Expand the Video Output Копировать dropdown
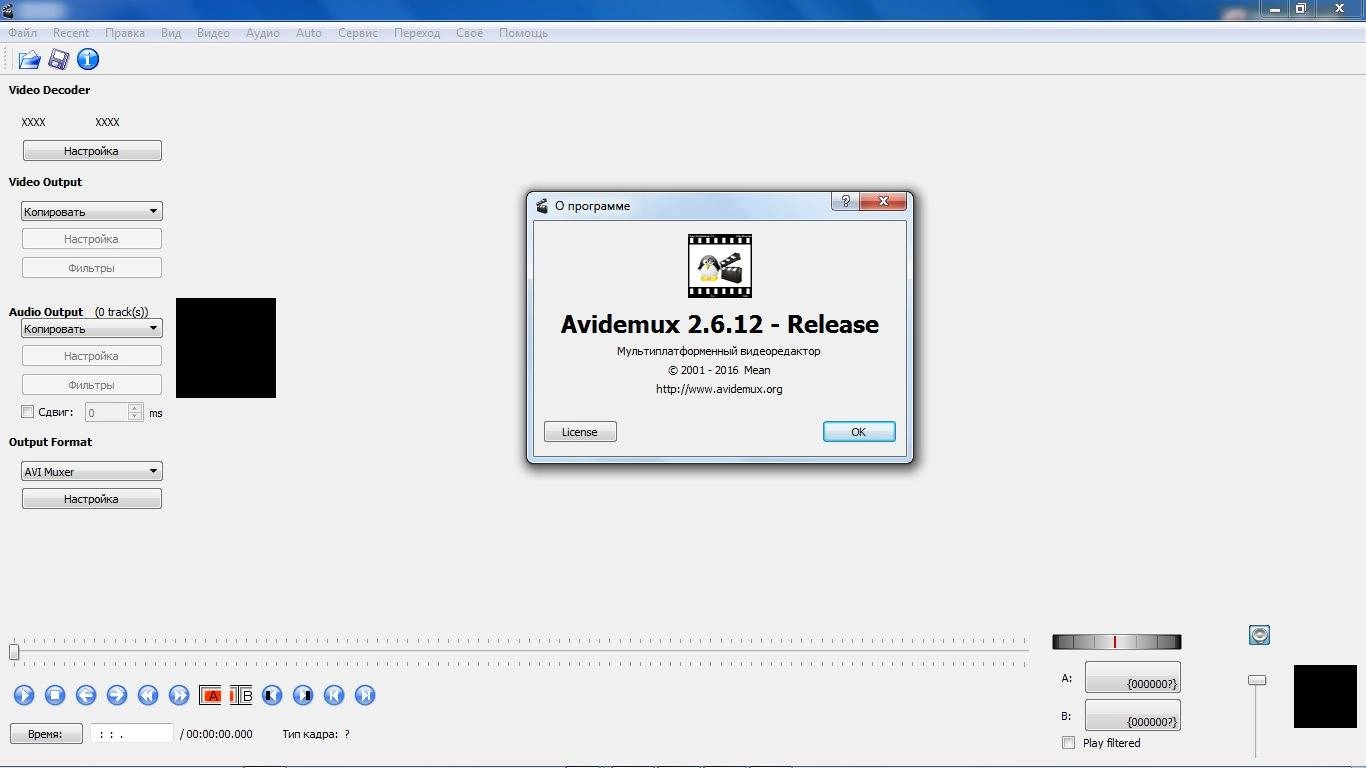The width and height of the screenshot is (1366, 768). tap(91, 212)
